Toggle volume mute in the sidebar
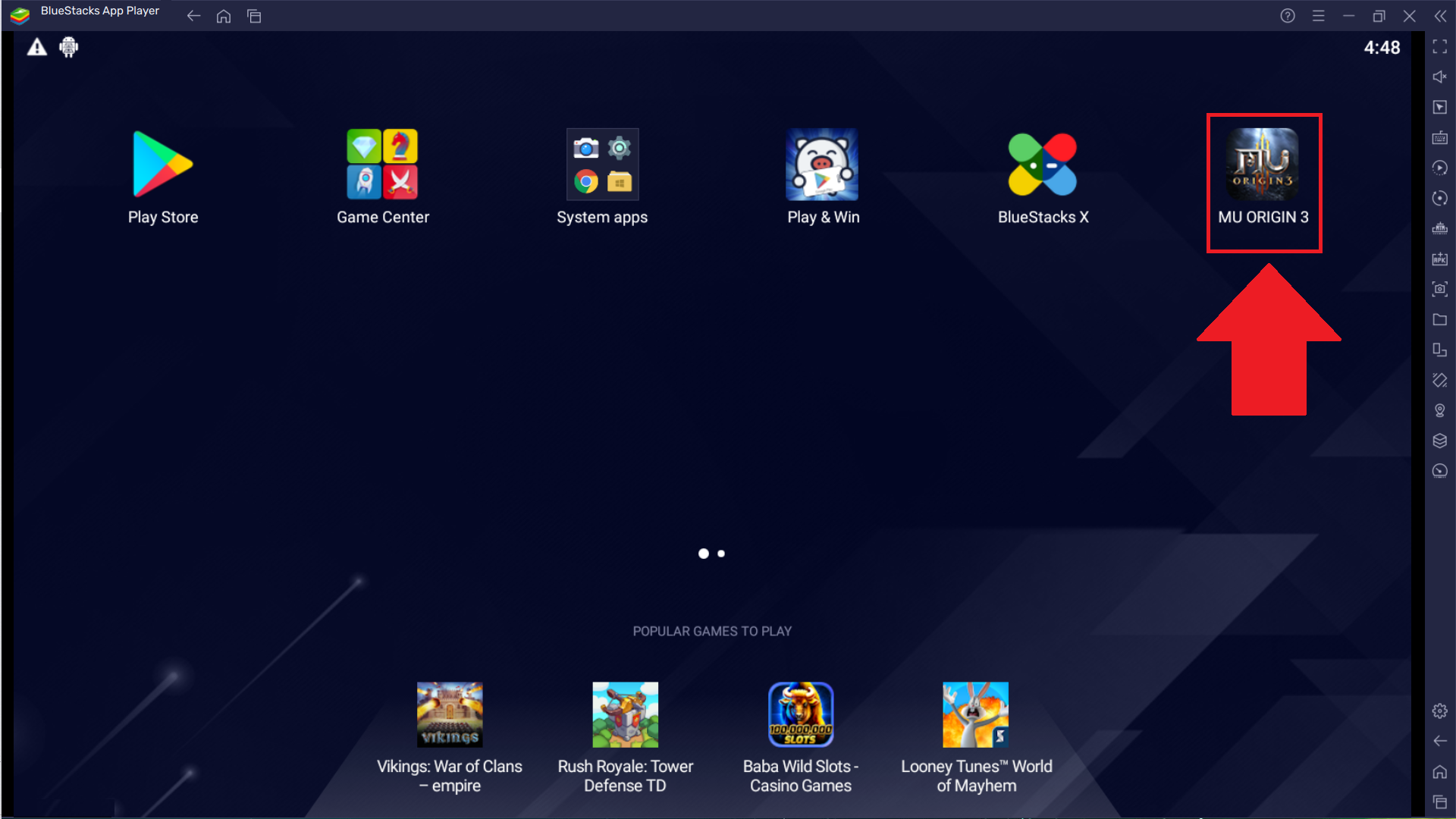 pyautogui.click(x=1440, y=77)
